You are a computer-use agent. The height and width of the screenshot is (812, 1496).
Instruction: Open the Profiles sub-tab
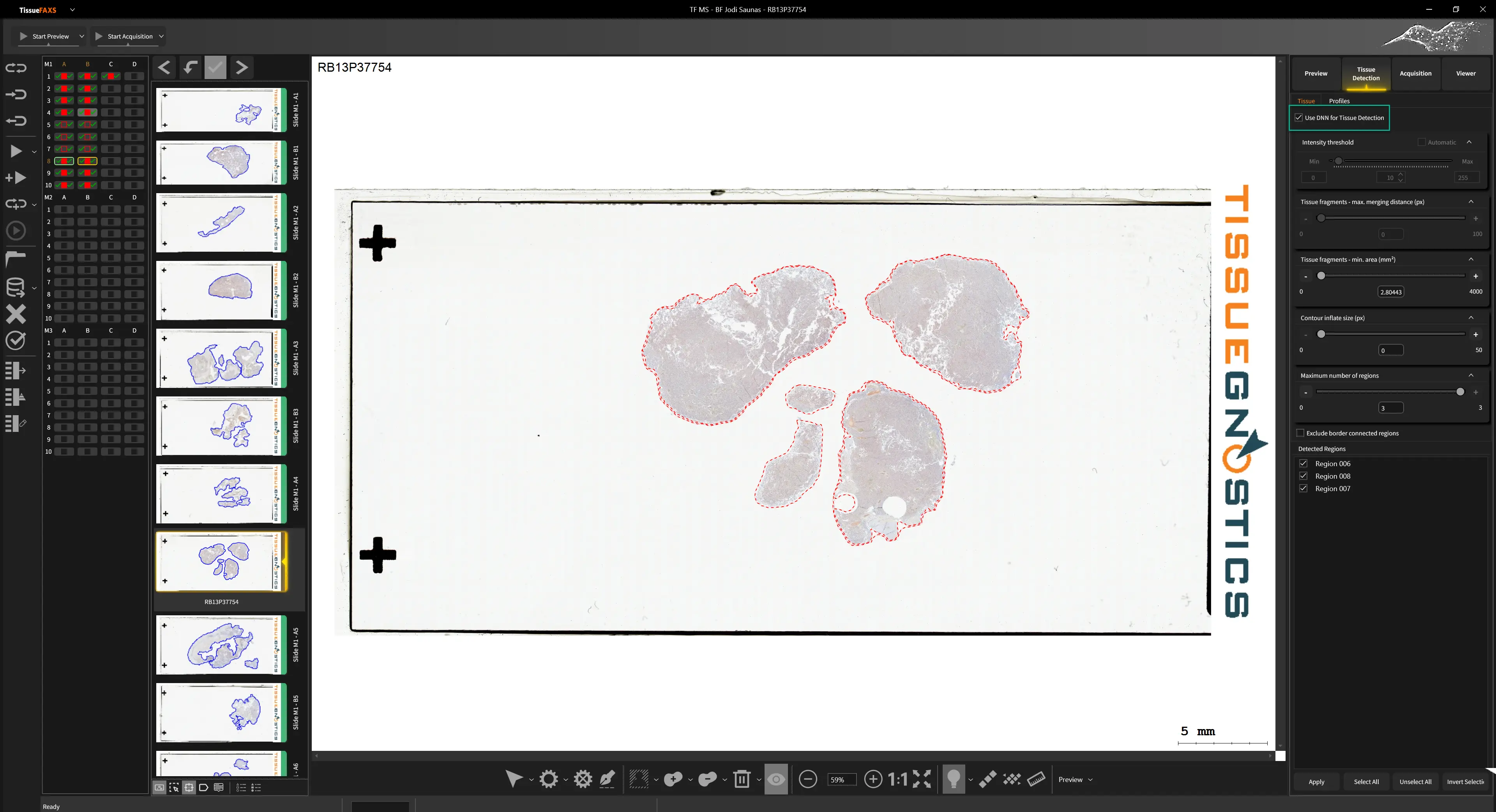click(1339, 101)
